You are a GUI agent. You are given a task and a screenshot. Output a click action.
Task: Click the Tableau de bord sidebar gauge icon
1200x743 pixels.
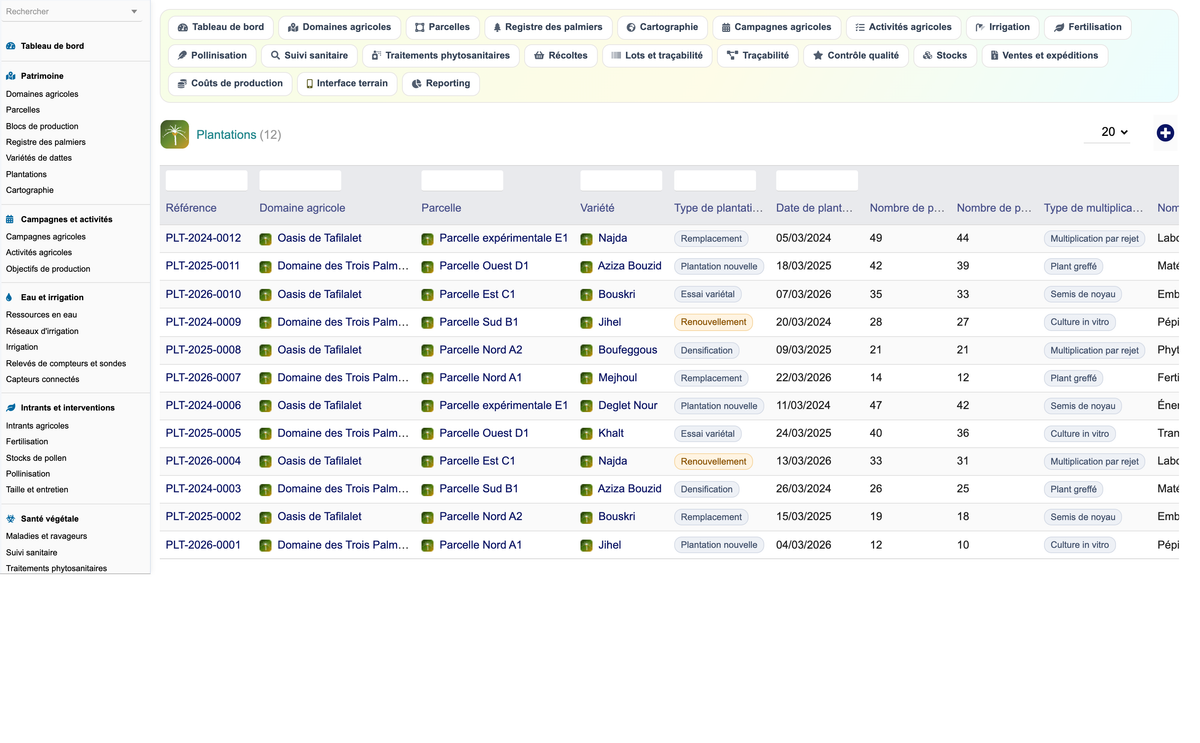(x=11, y=46)
